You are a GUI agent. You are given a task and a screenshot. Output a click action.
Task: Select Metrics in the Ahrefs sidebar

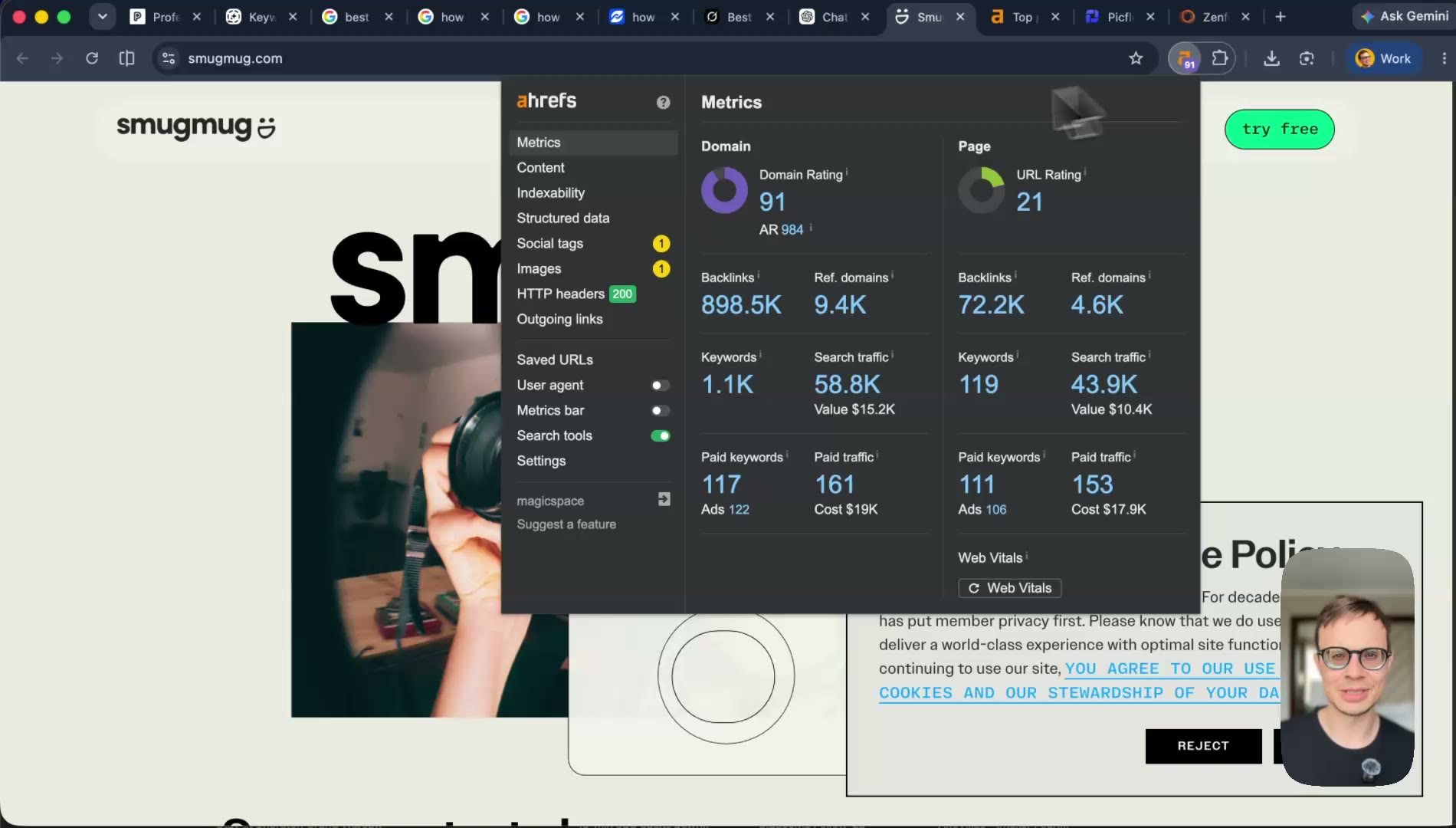(593, 143)
